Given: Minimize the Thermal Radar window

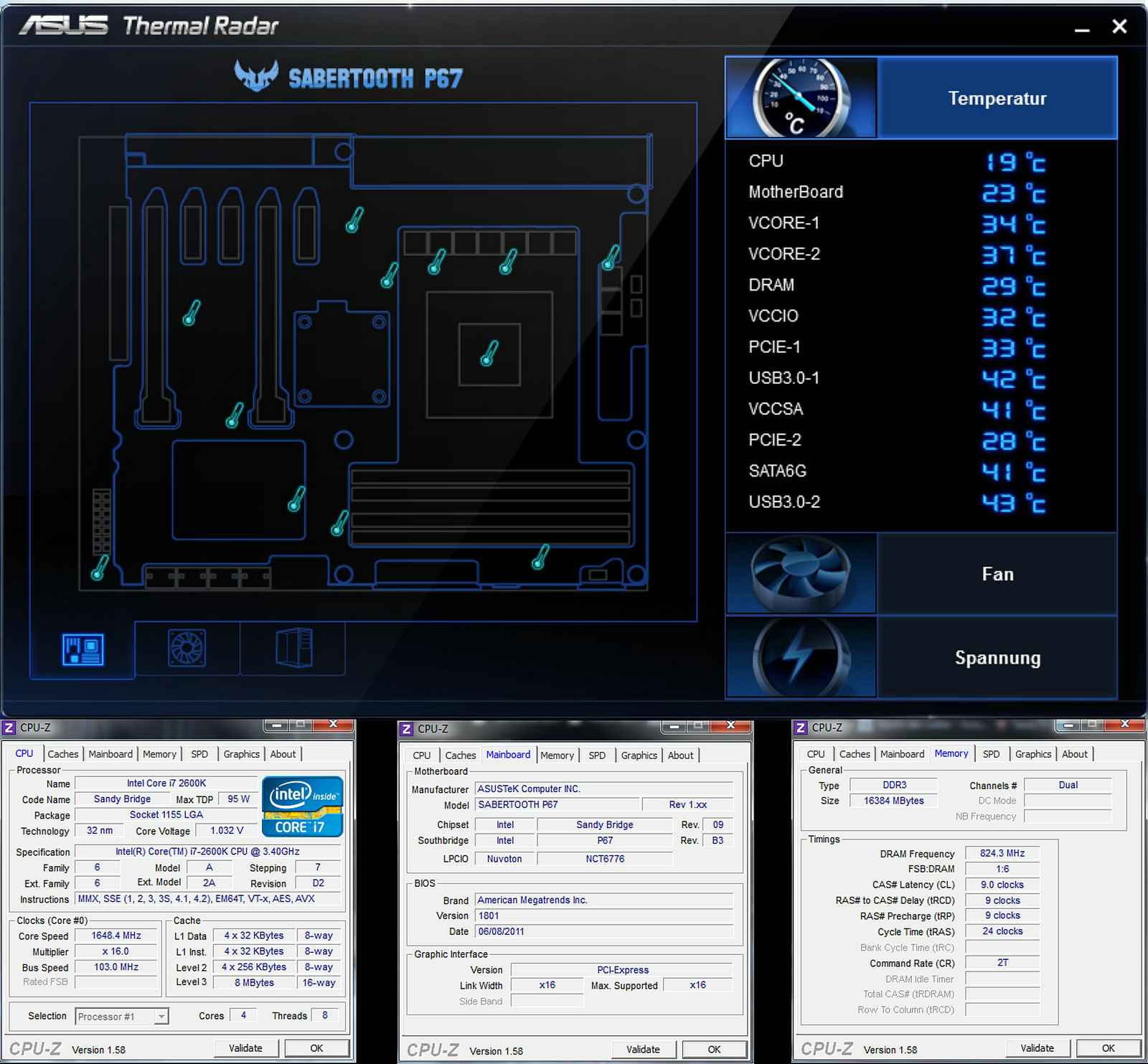Looking at the screenshot, I should click(1082, 29).
